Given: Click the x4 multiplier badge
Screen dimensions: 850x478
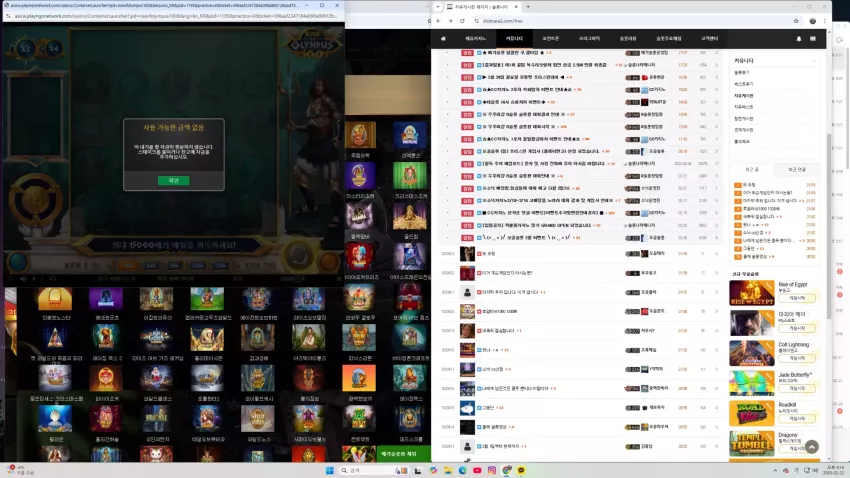Looking at the screenshot, I should tap(53, 48).
